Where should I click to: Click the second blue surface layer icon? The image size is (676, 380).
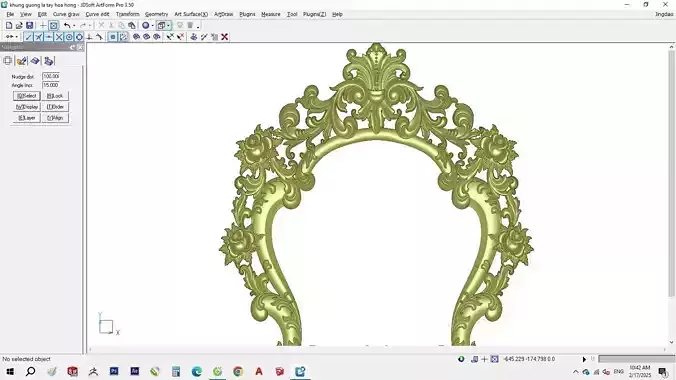click(x=147, y=37)
